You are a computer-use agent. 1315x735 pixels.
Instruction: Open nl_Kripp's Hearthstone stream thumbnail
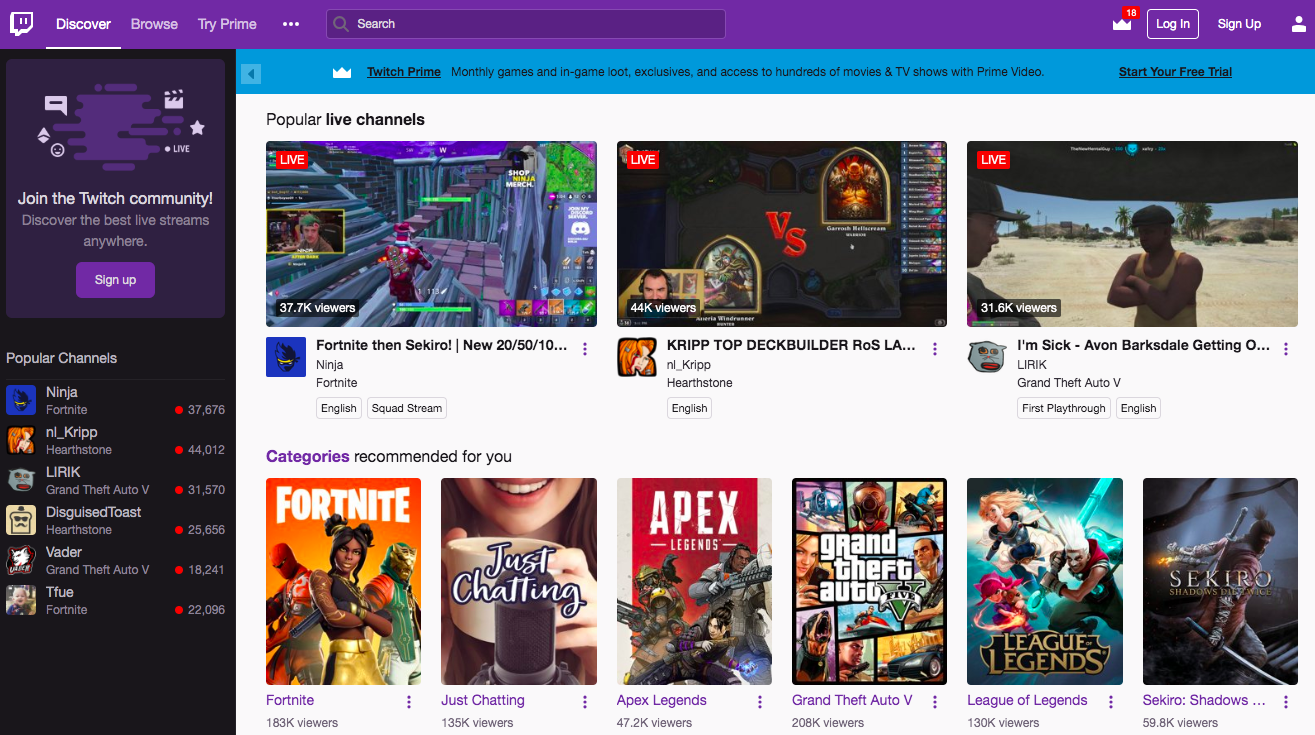[x=782, y=234]
